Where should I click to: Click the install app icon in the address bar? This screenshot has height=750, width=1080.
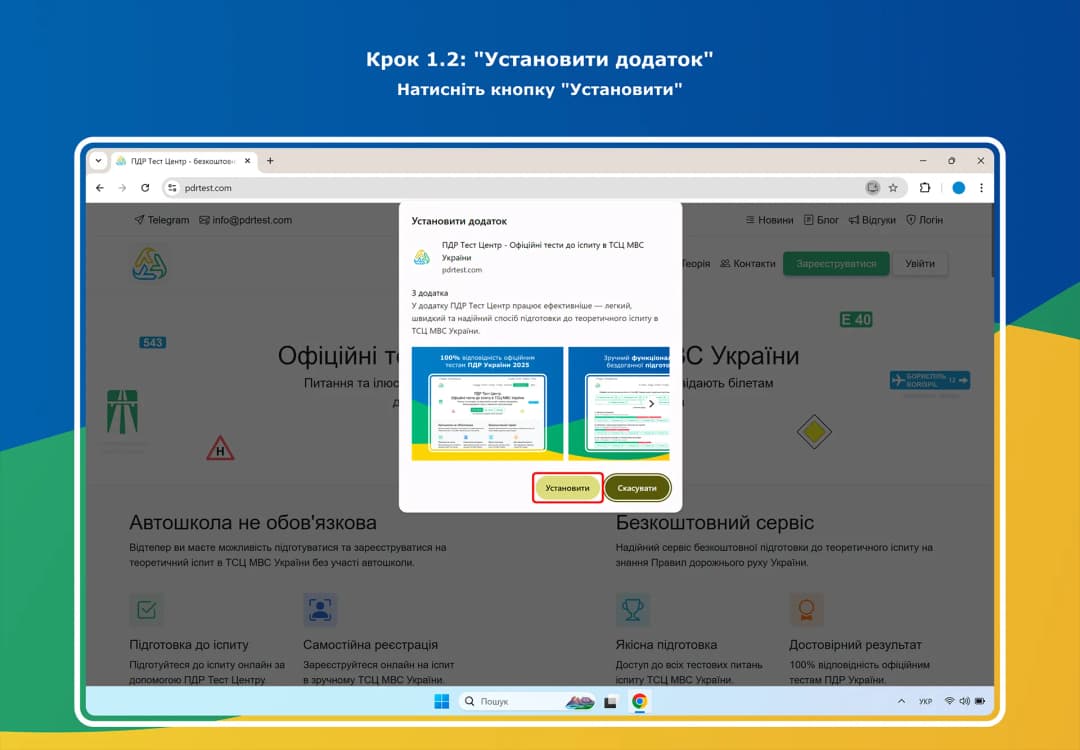pos(872,187)
